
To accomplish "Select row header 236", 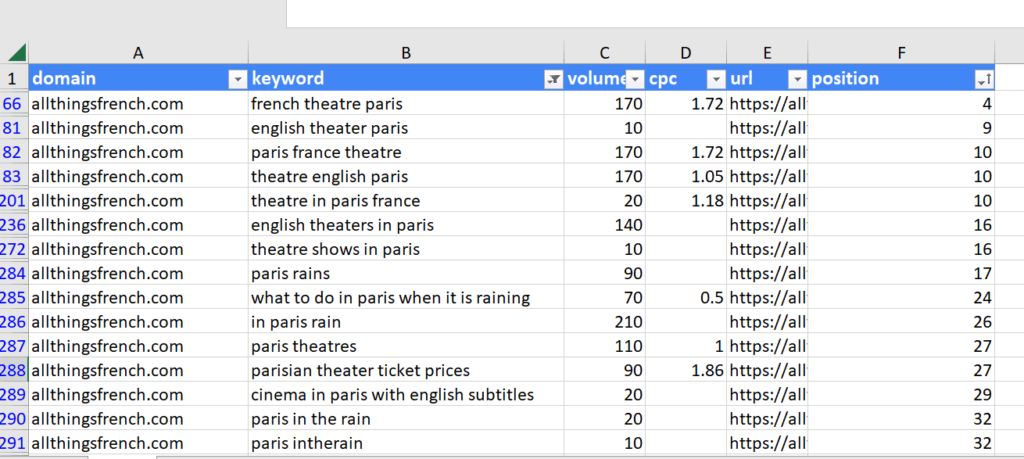I will point(14,225).
